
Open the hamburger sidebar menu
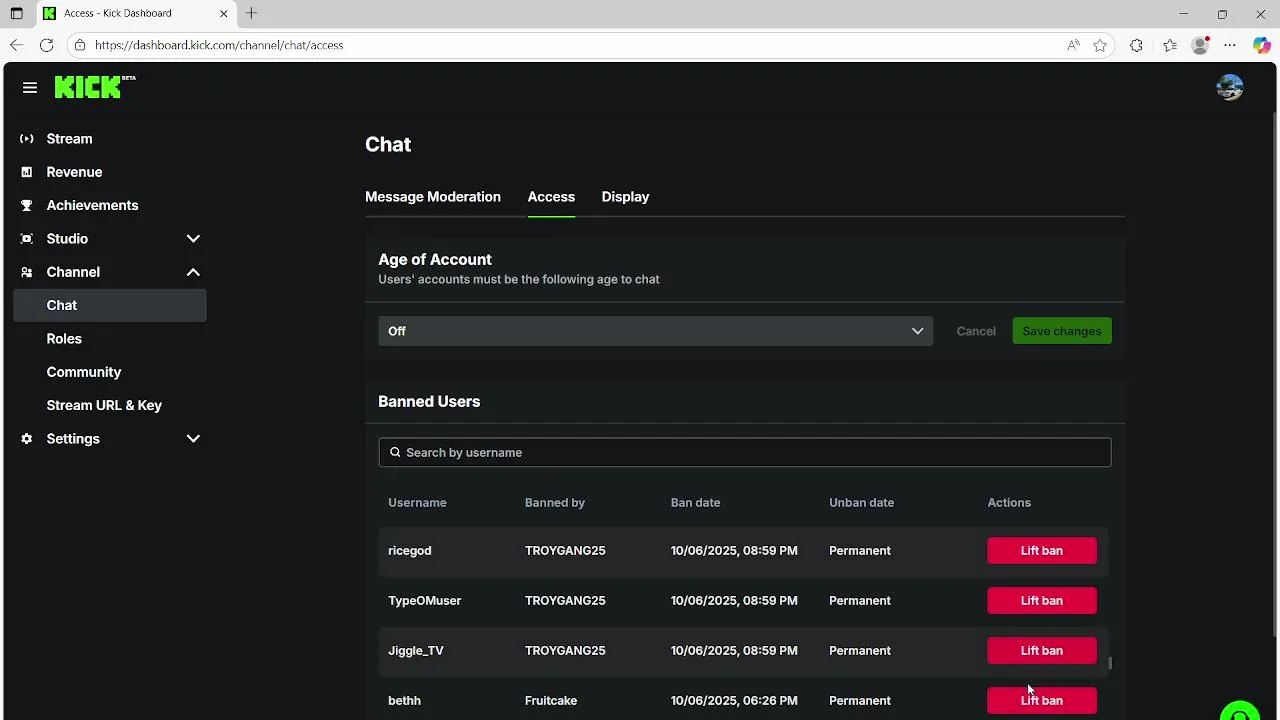point(30,88)
